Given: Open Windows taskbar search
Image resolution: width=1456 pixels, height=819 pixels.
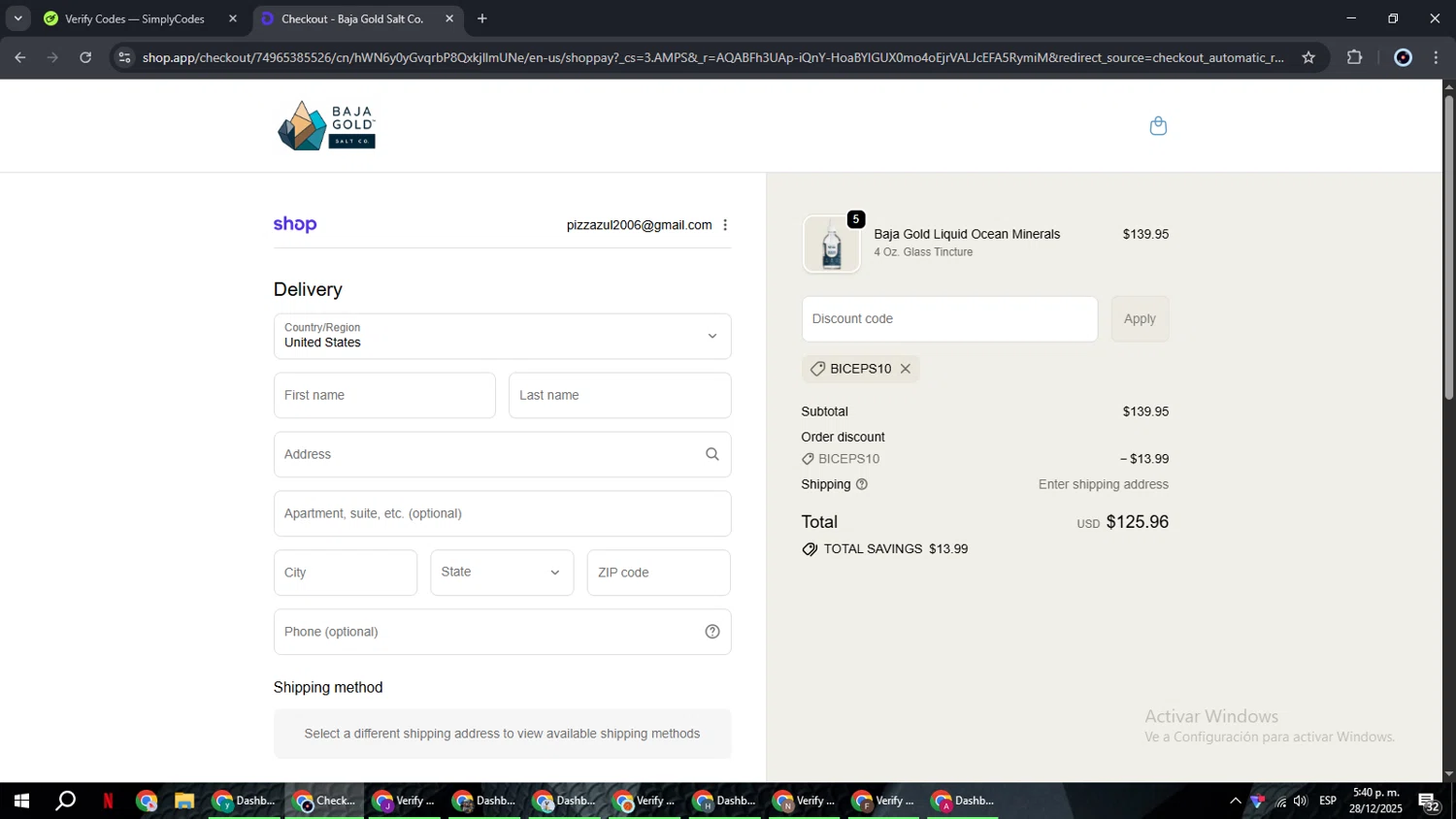Looking at the screenshot, I should click(x=65, y=801).
